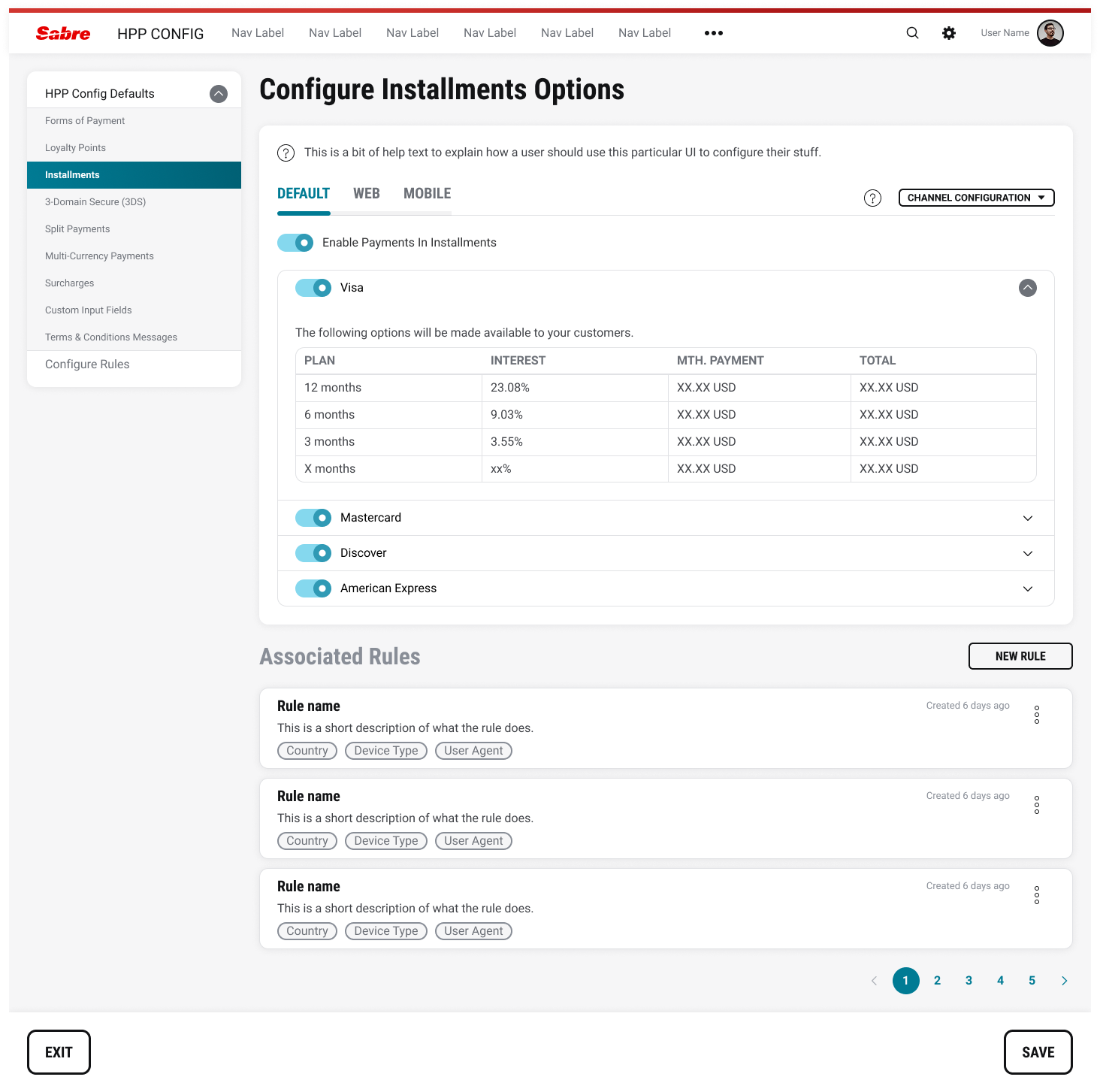Select Installments in sidebar

(x=134, y=175)
